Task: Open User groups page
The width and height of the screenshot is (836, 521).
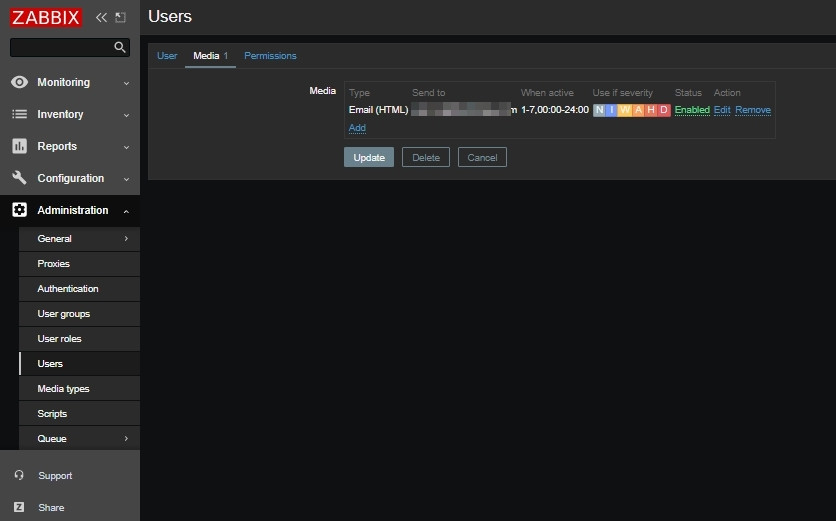Action: tap(79, 314)
